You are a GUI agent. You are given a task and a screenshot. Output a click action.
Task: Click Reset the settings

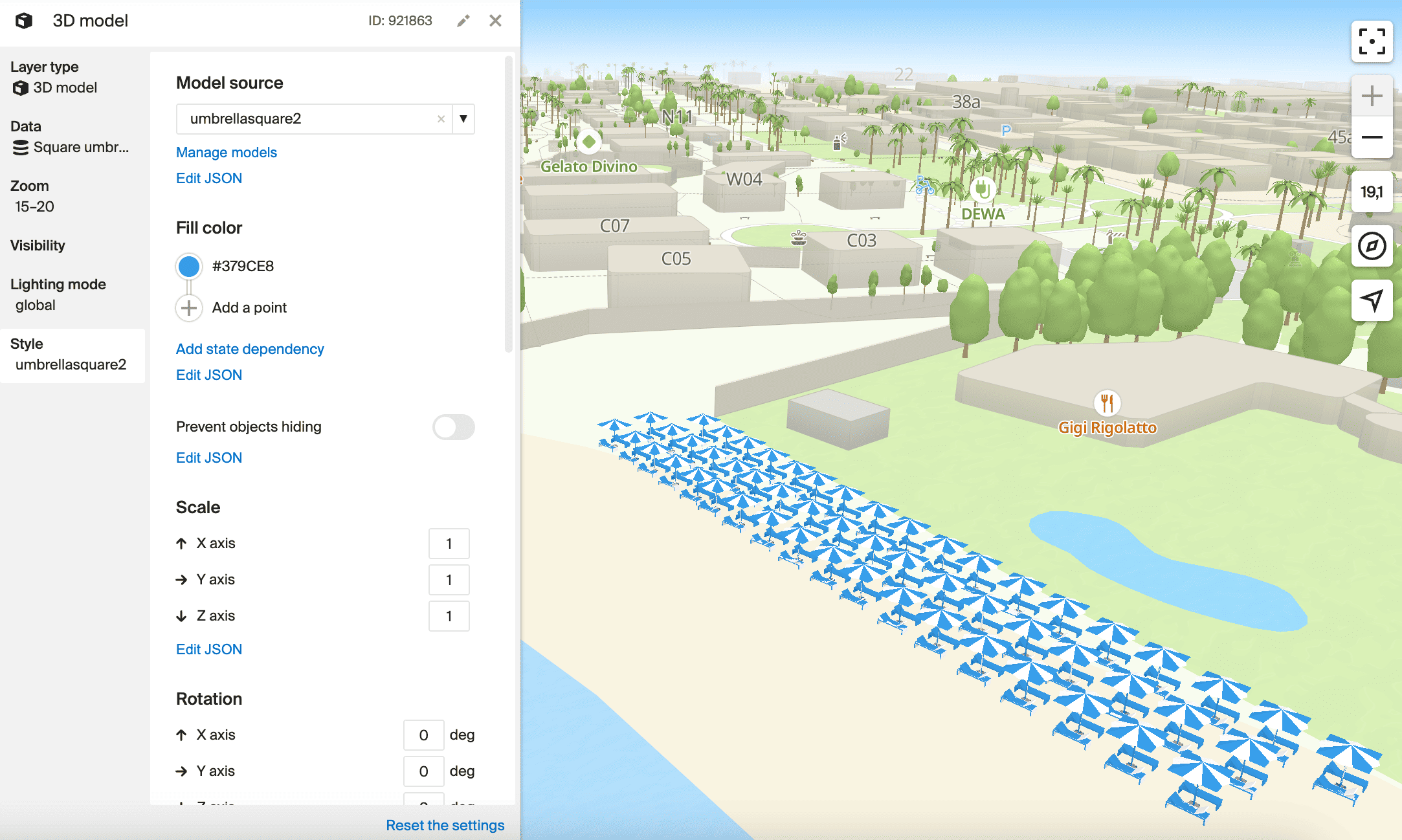click(x=445, y=824)
